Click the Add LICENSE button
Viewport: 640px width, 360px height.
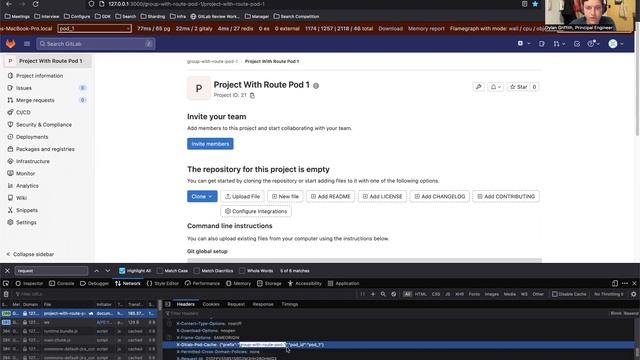tap(382, 196)
